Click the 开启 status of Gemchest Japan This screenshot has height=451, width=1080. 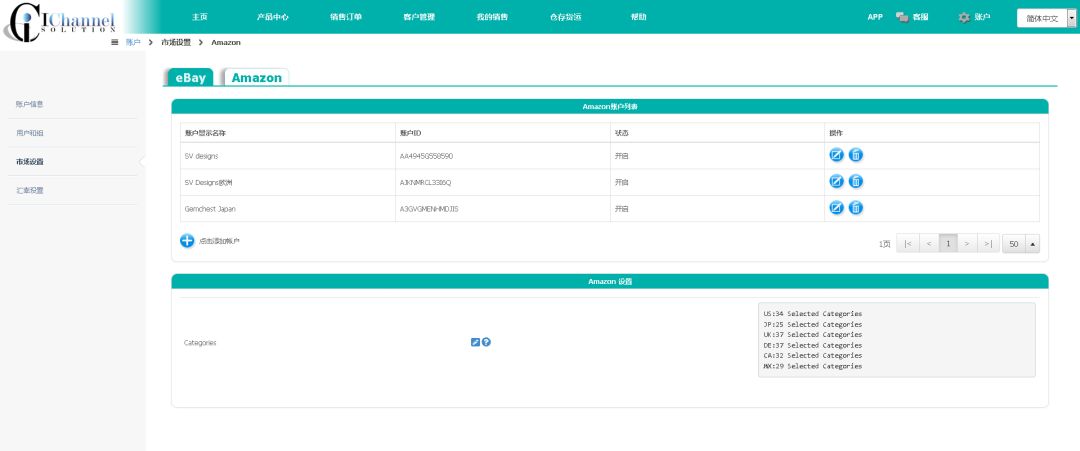click(621, 209)
